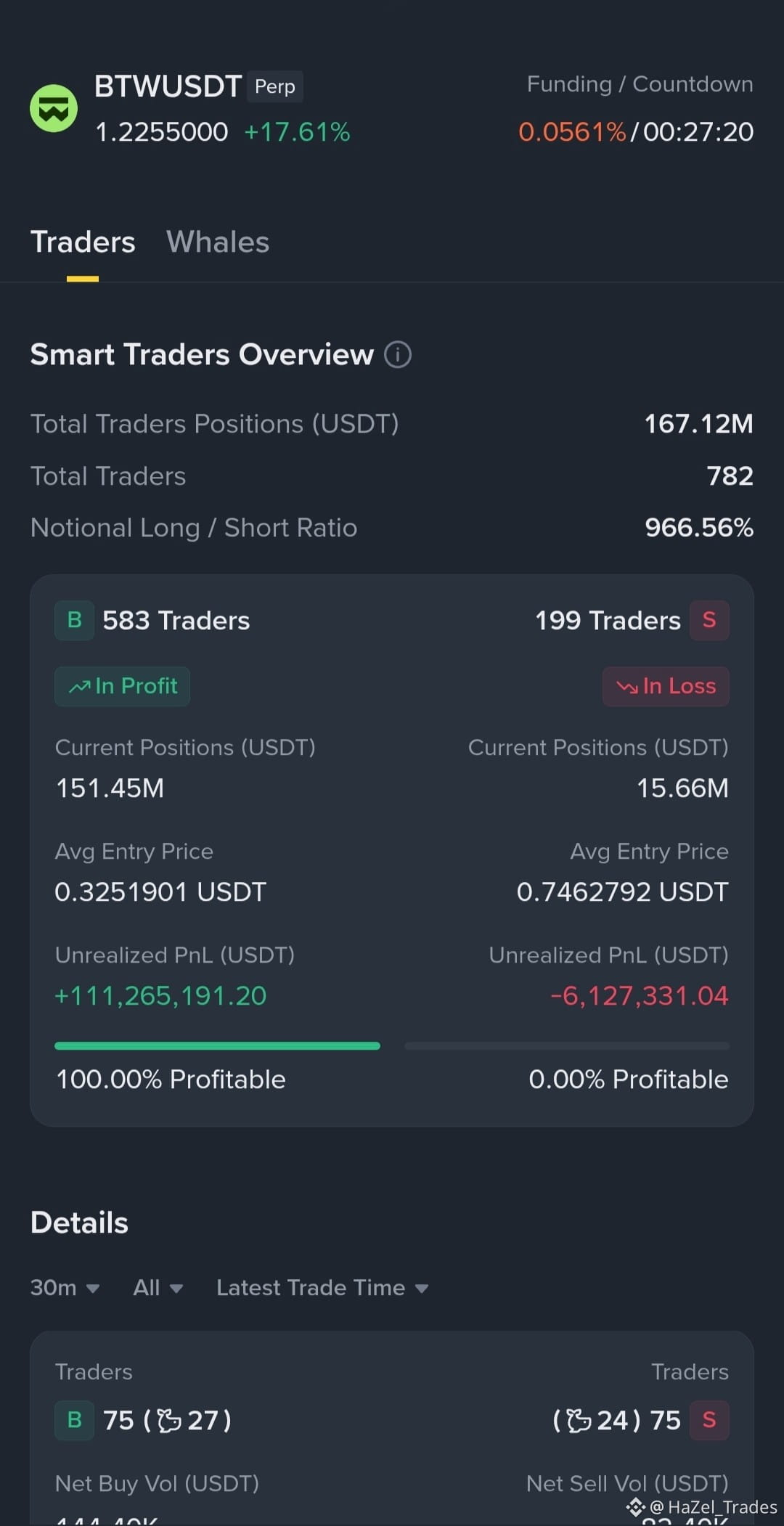Click the green 100.00% Profitable progress bar
Screen dimensions: 784x1526
217,1045
